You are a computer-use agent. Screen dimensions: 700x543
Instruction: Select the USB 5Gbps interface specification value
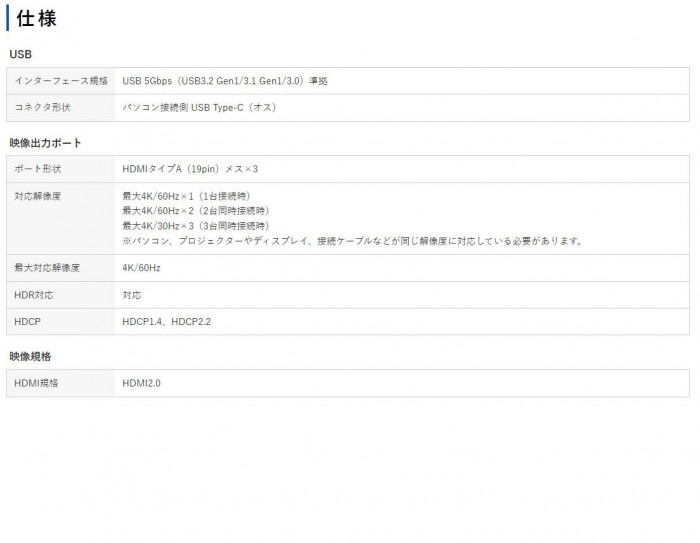coord(225,81)
